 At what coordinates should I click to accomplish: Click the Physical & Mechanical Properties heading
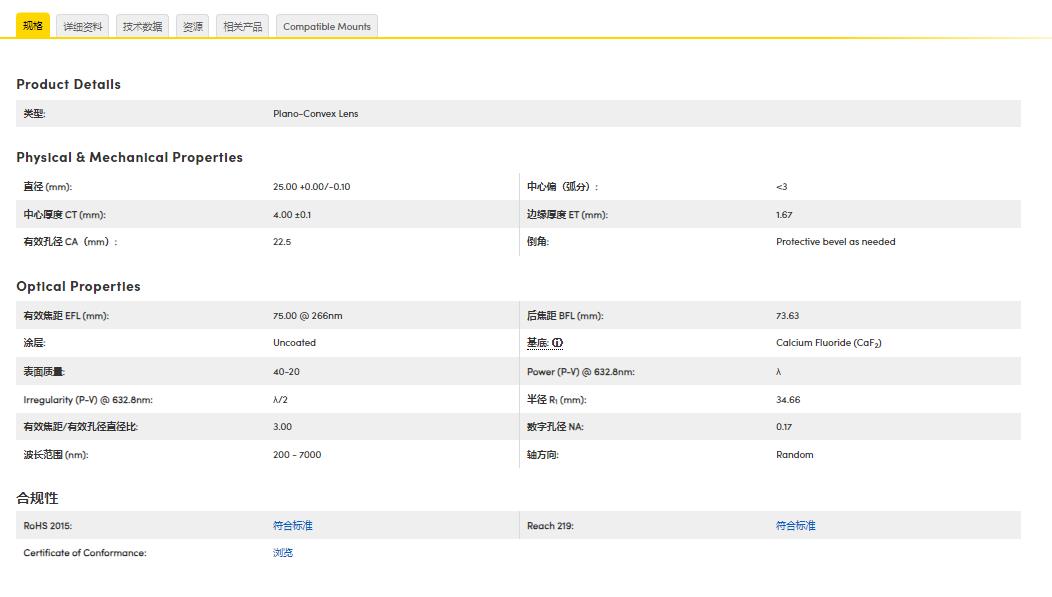tap(129, 157)
